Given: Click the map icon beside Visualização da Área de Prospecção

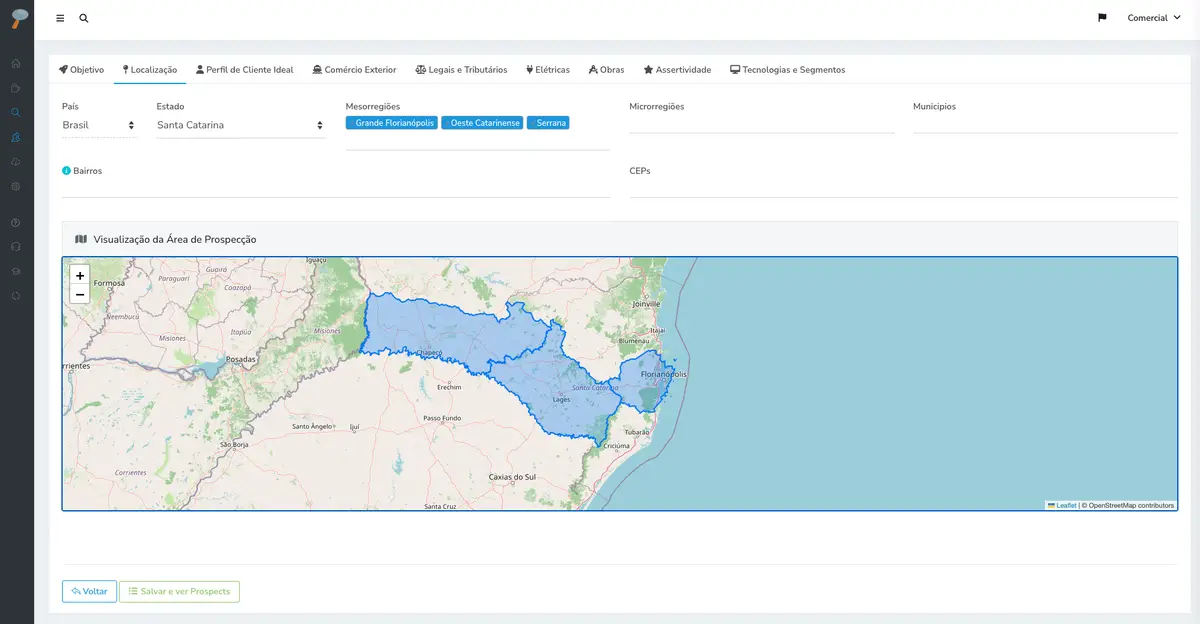Looking at the screenshot, I should coord(81,239).
